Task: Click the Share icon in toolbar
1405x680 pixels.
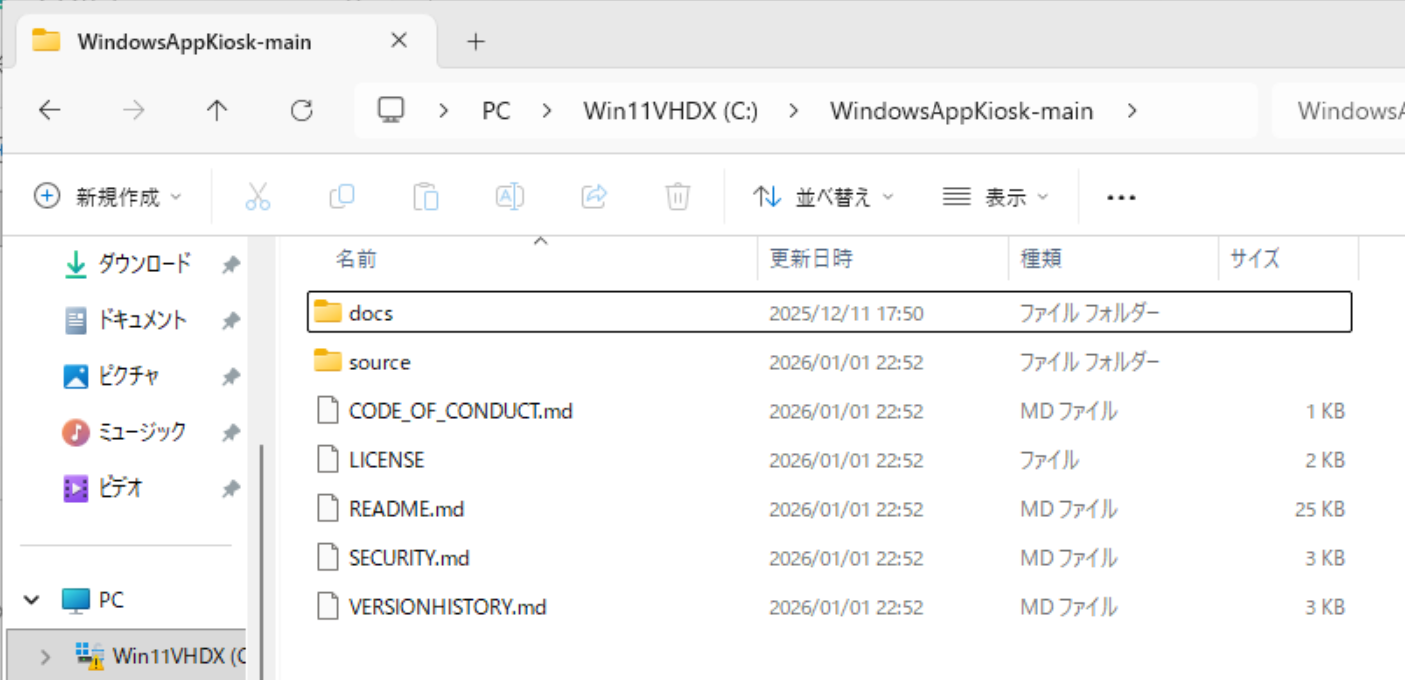Action: 594,197
